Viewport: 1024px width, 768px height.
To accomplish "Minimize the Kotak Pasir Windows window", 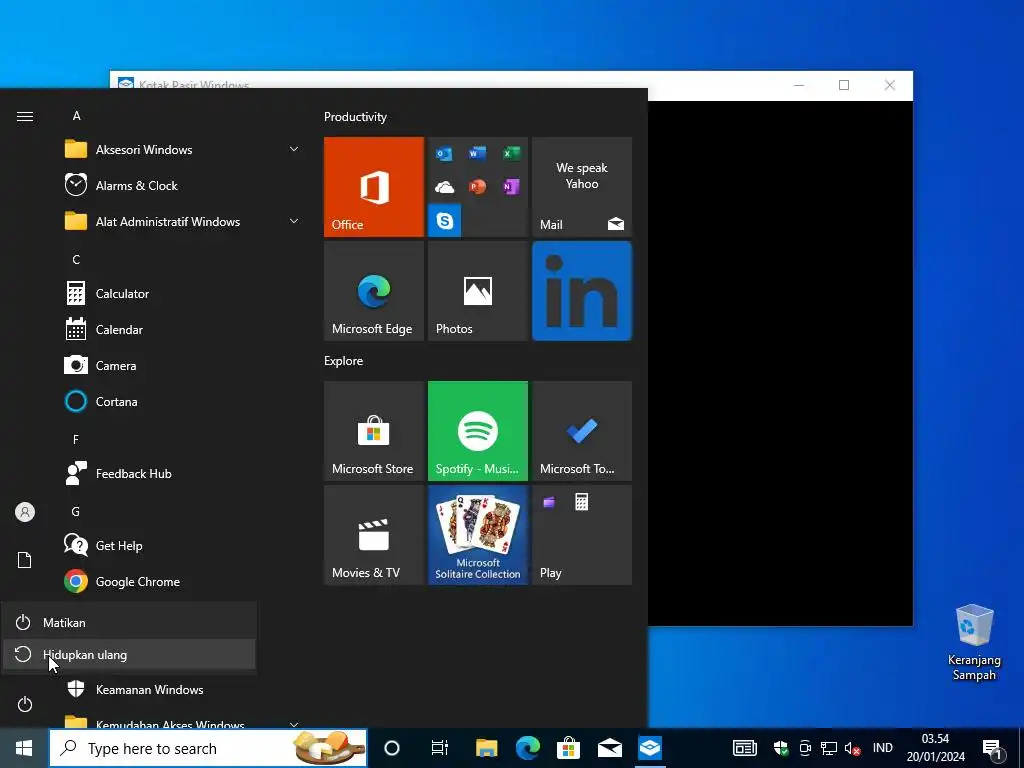I will click(x=799, y=85).
